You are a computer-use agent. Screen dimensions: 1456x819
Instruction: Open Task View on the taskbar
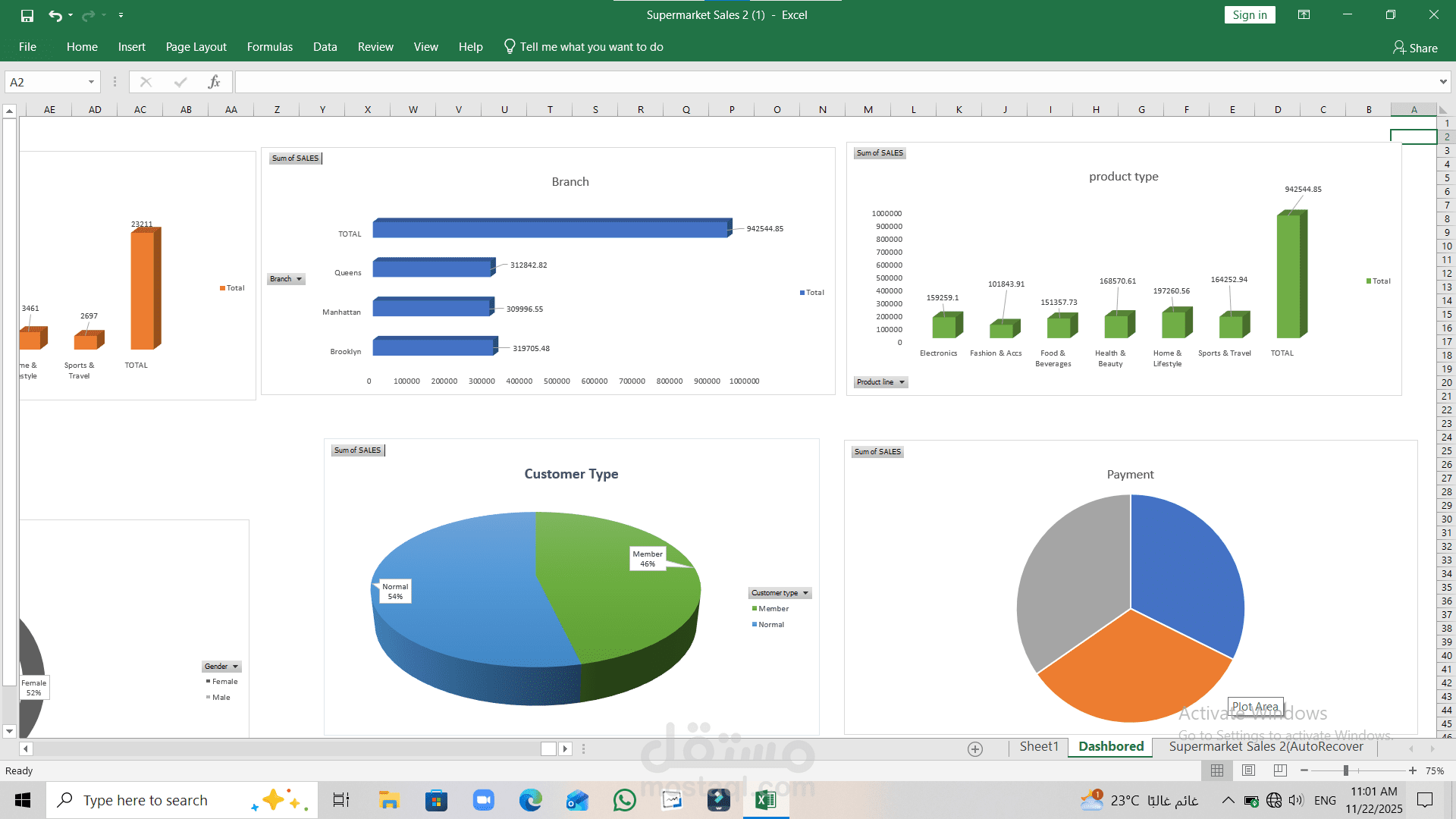click(341, 800)
